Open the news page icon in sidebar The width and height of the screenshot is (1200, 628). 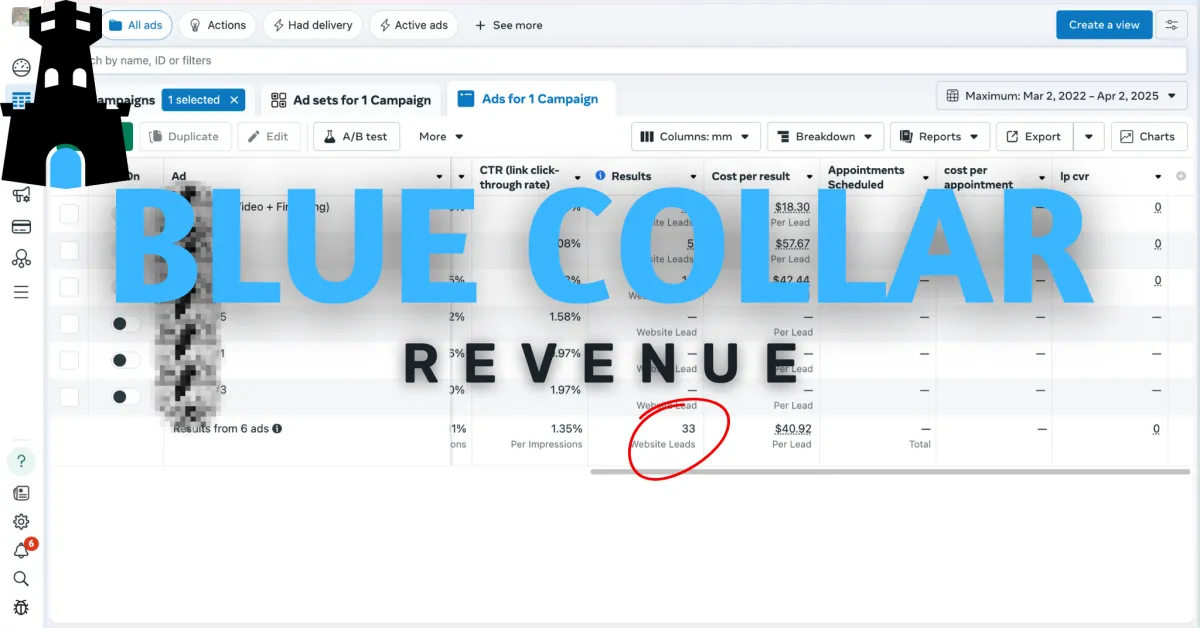pyautogui.click(x=21, y=493)
